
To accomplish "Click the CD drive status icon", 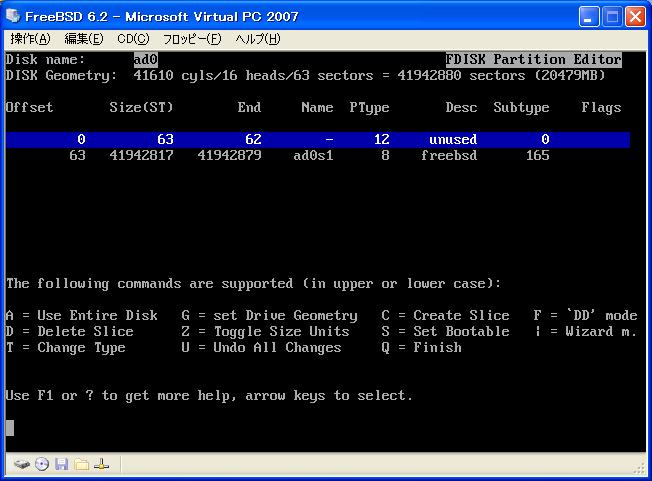I will 42,464.
